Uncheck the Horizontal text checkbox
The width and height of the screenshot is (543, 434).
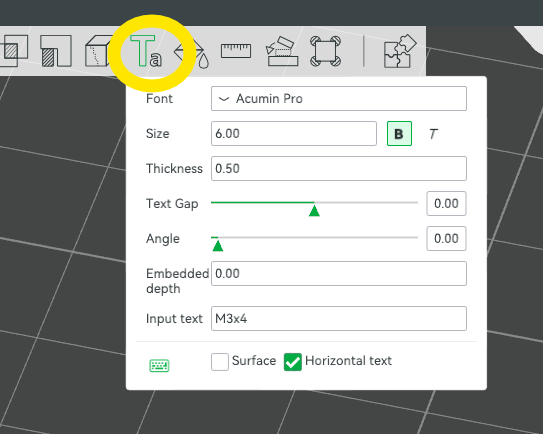point(293,362)
